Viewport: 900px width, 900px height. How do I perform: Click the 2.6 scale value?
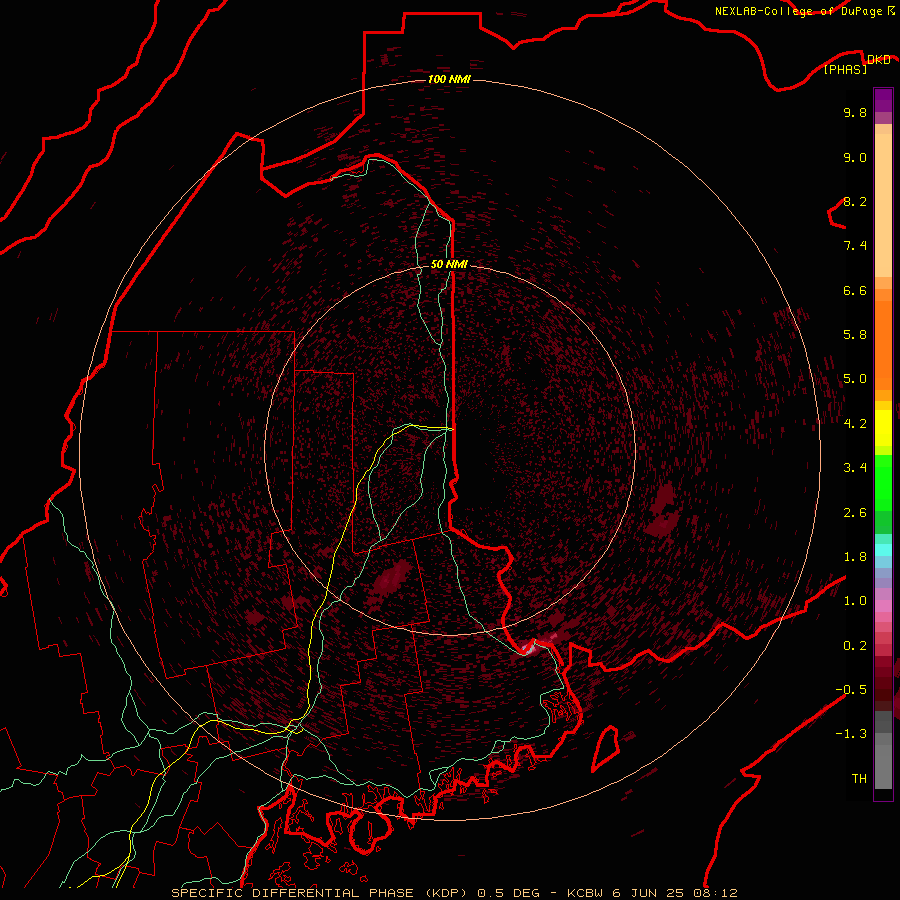tap(855, 513)
